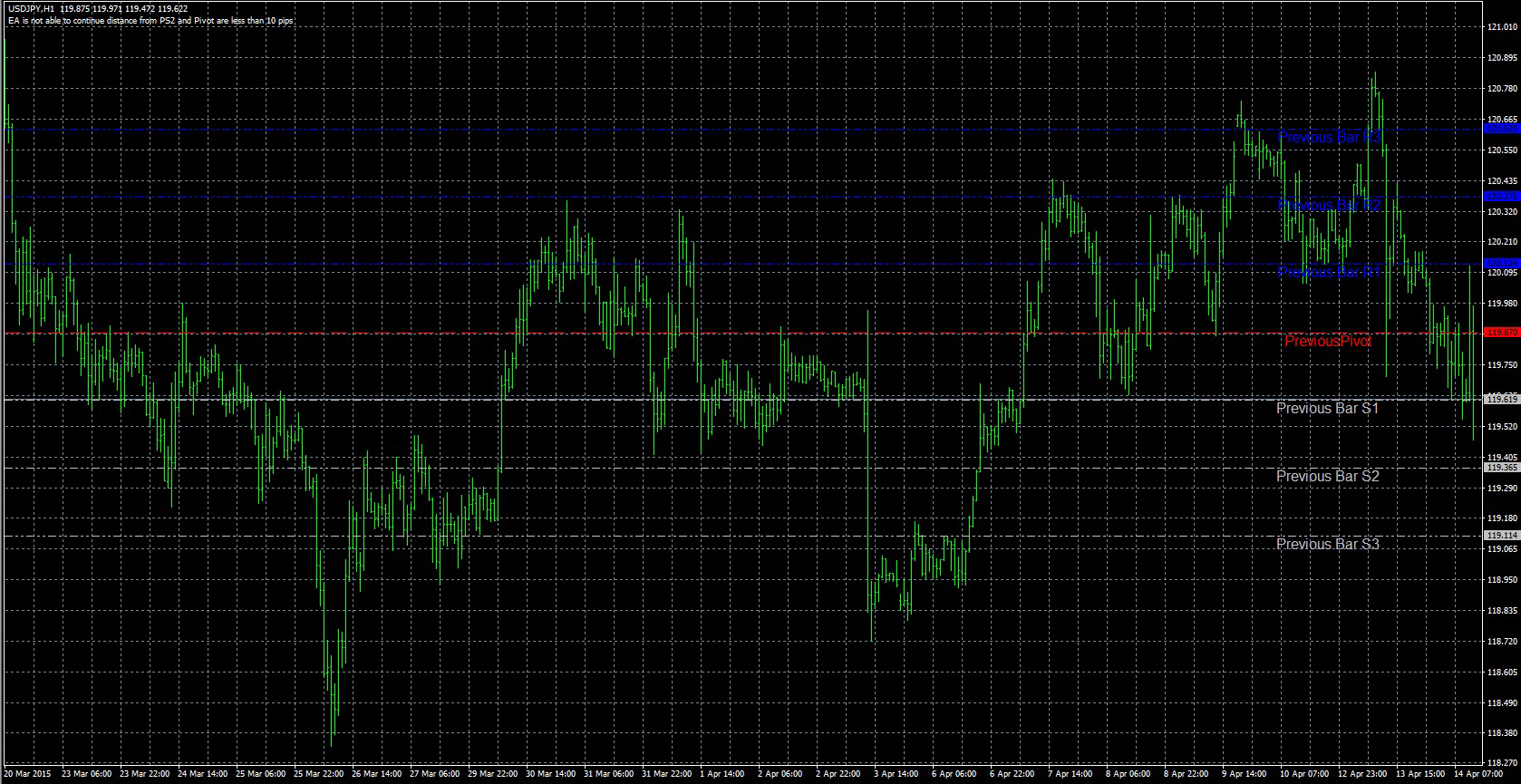Select the Previous Bar S3 label
The height and width of the screenshot is (784, 1521).
tap(1328, 544)
